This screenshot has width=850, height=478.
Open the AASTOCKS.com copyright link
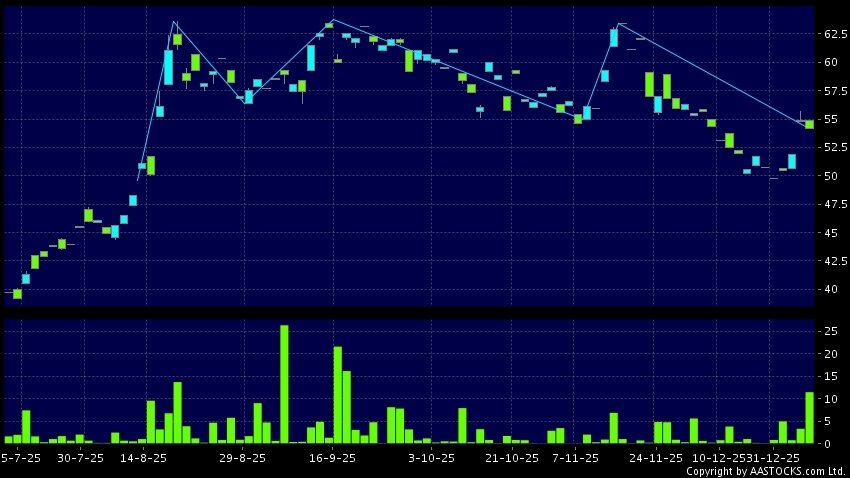pyautogui.click(x=770, y=471)
